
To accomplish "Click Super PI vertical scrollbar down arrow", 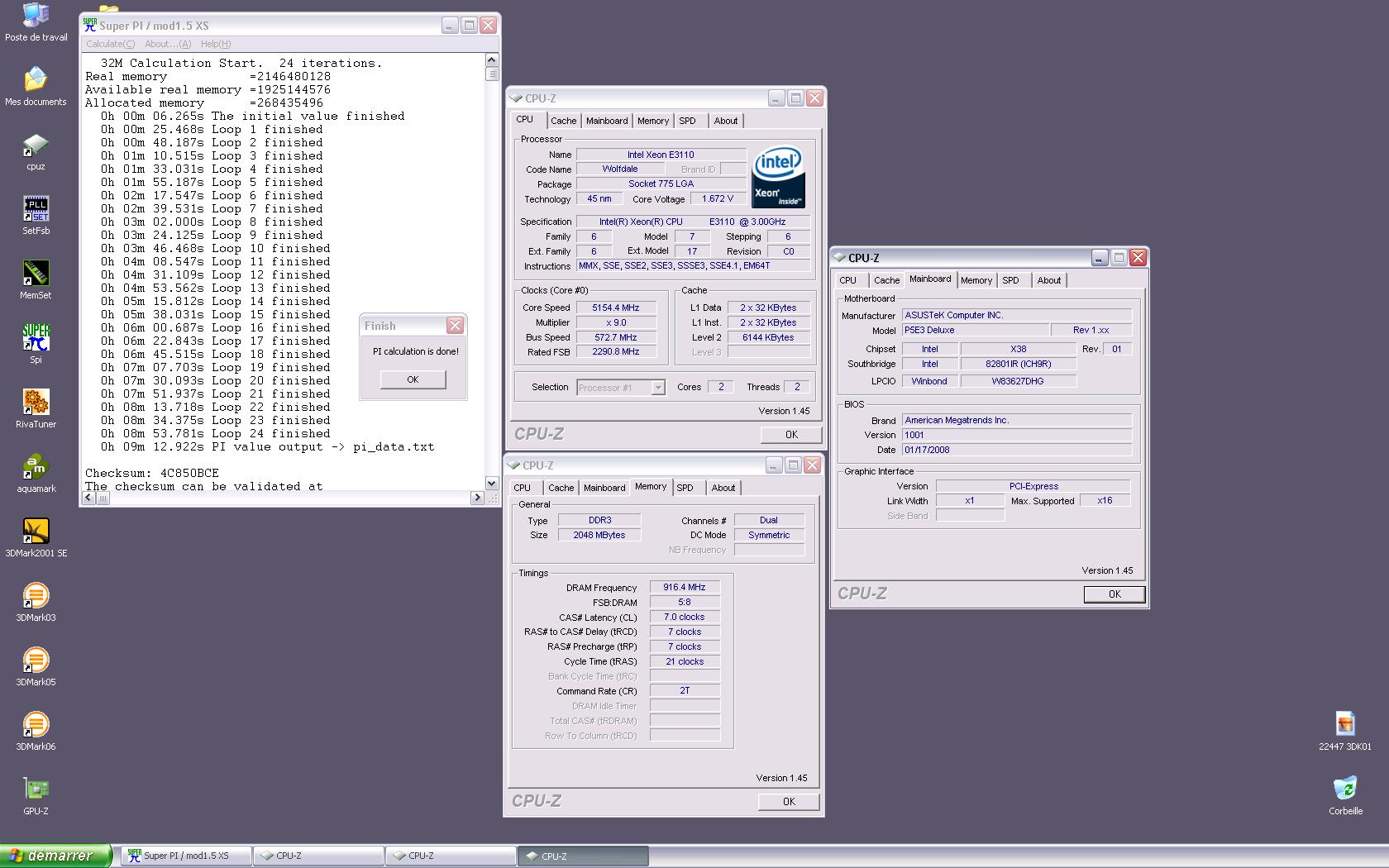I will point(491,484).
